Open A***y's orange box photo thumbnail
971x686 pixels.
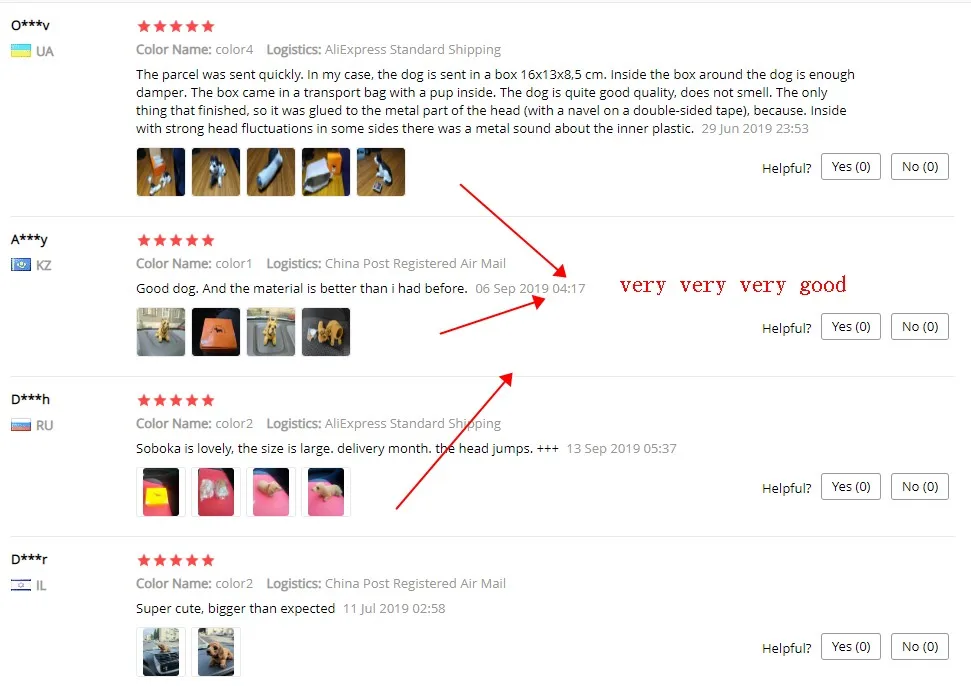pos(216,332)
